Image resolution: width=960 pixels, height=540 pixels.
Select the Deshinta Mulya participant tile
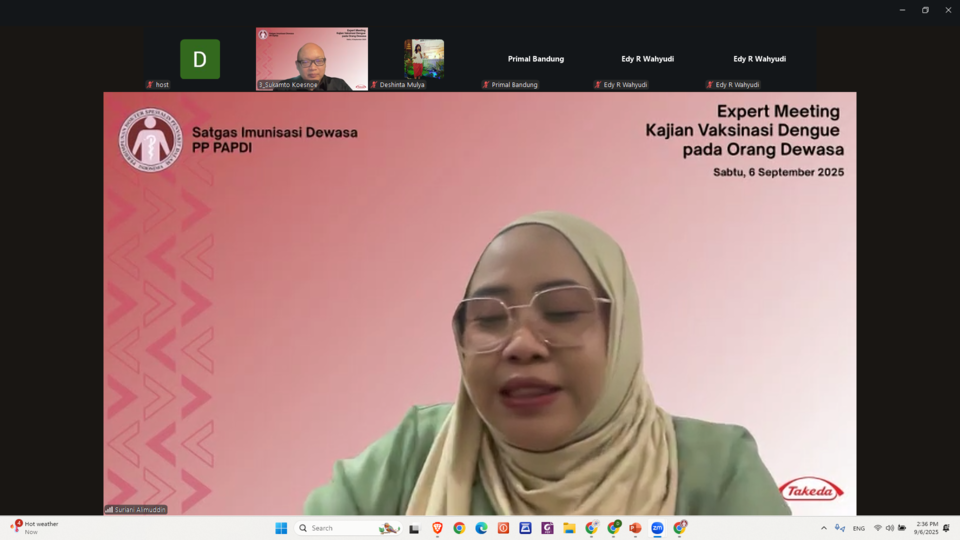424,59
